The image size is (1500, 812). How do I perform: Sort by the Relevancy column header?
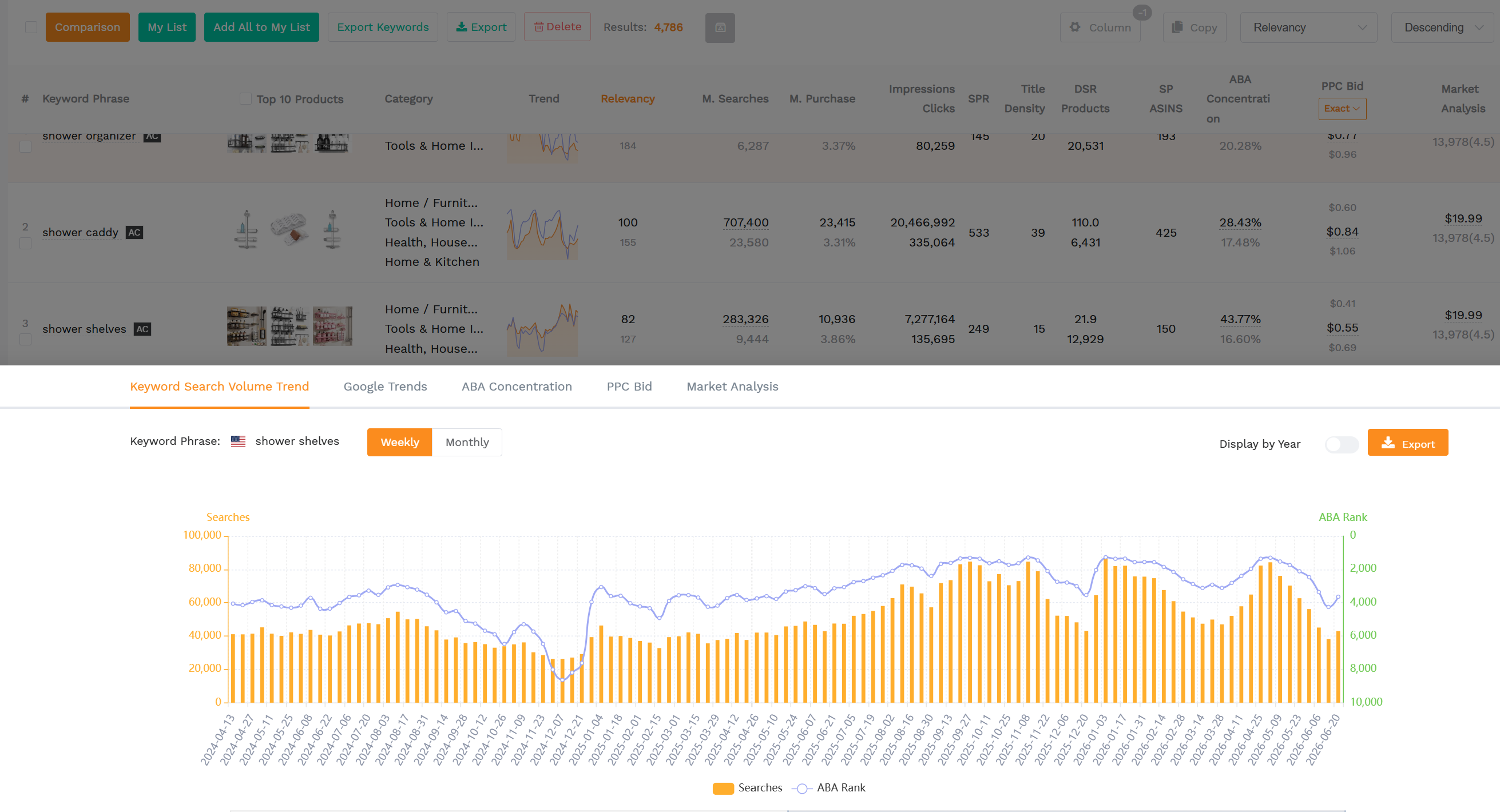[x=627, y=99]
